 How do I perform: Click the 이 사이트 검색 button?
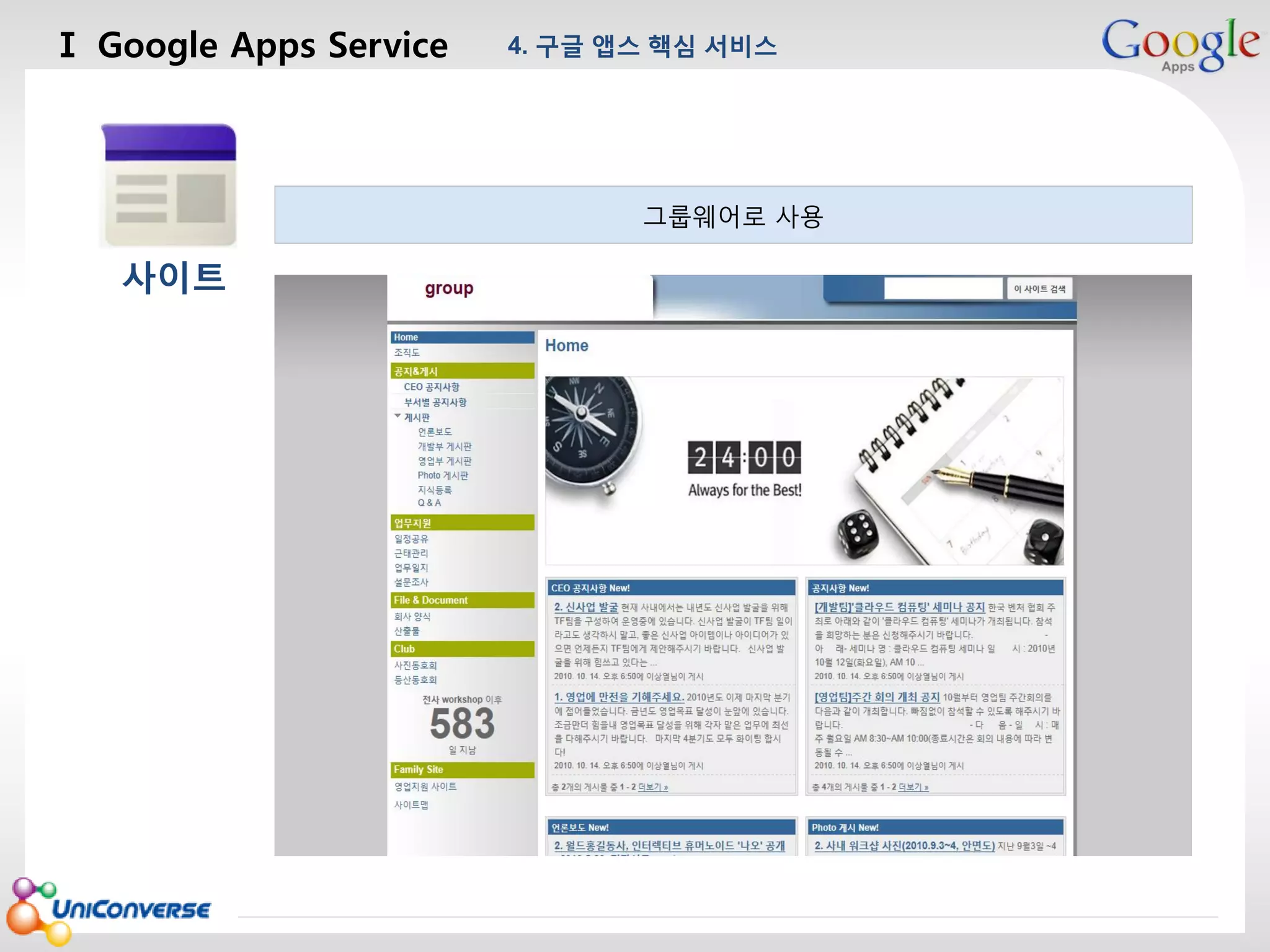pos(1040,289)
